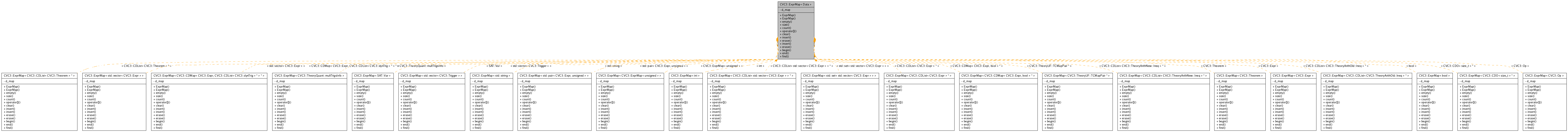Click the ExprMap< CVC3::Theorem > class node
The height and width of the screenshot is (132, 1568).
[1239, 101]
